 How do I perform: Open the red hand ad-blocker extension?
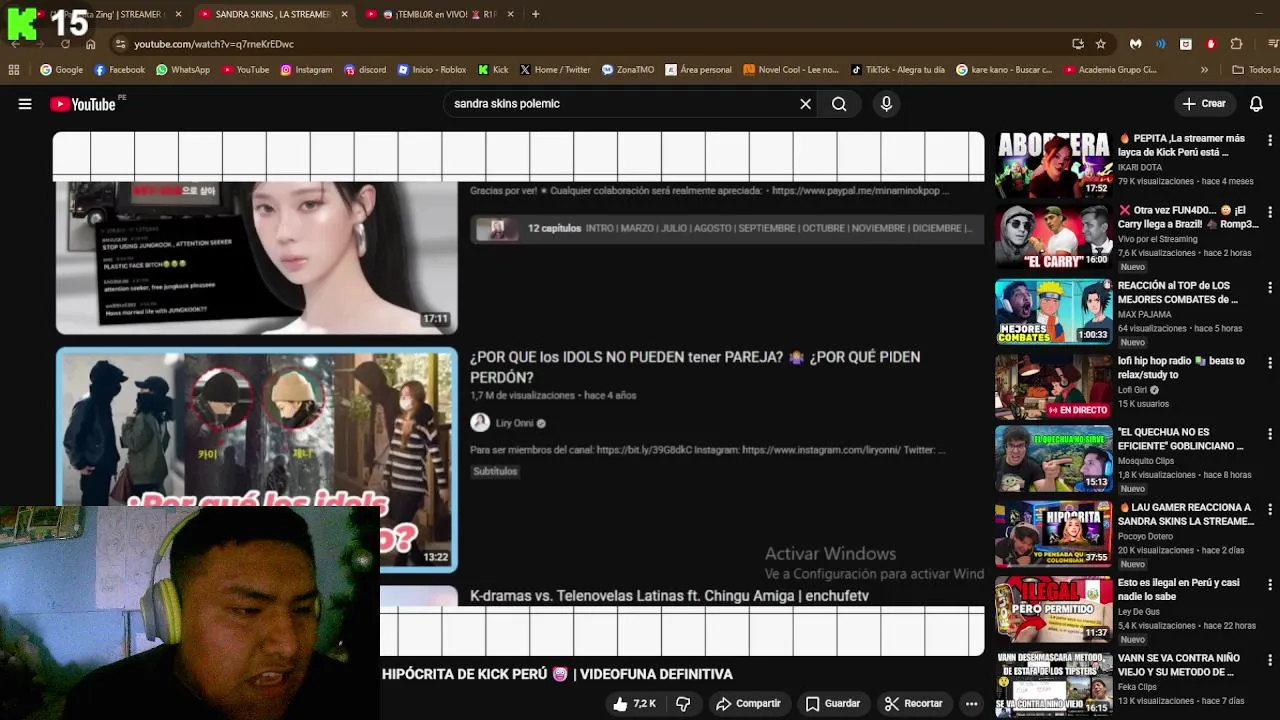pyautogui.click(x=1211, y=44)
